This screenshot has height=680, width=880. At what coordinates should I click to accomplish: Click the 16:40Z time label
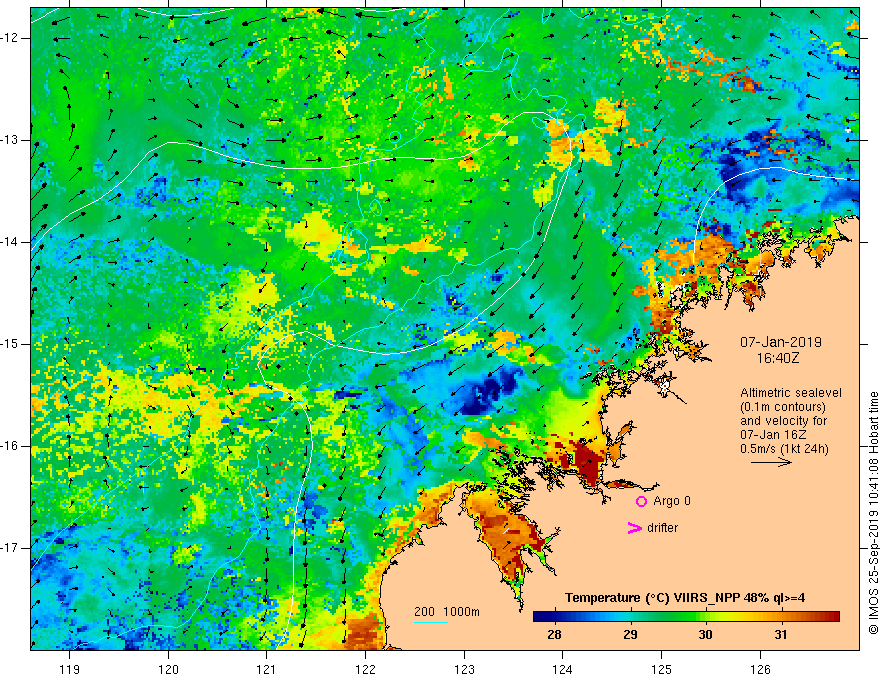click(x=777, y=358)
